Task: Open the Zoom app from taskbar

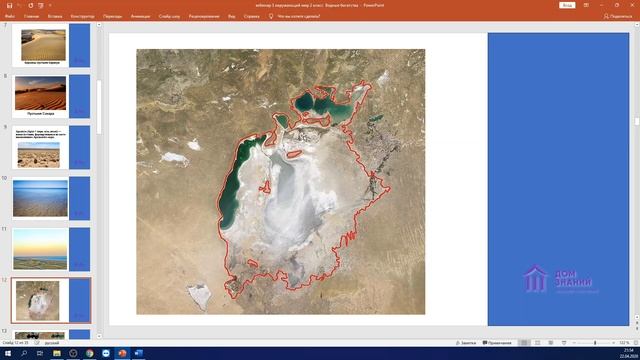Action: [x=106, y=353]
